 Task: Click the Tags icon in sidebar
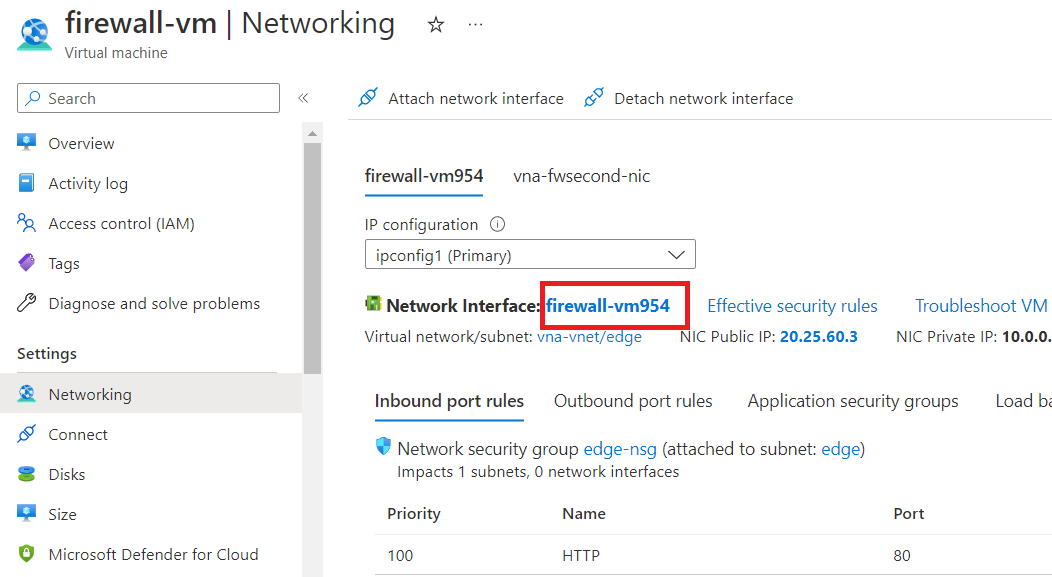pos(27,263)
